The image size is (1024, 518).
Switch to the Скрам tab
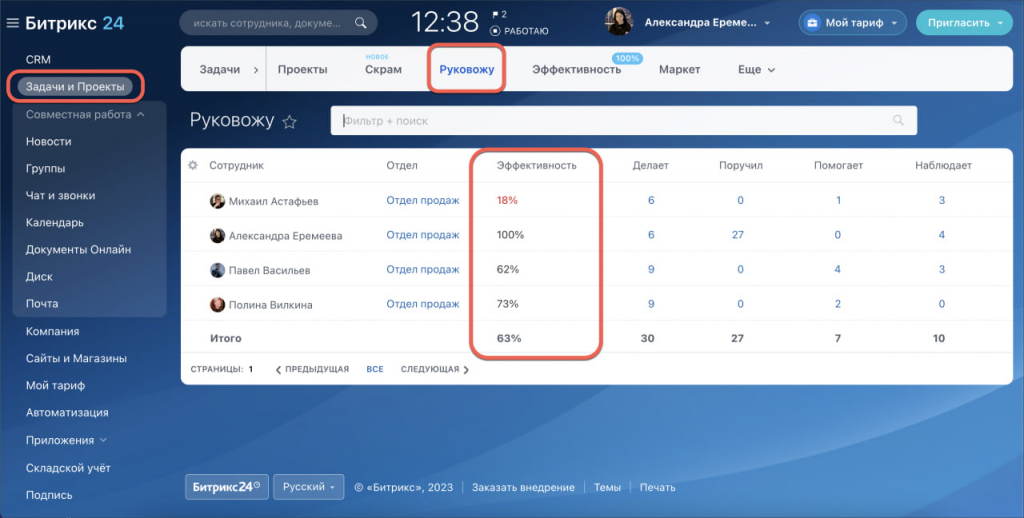[383, 69]
